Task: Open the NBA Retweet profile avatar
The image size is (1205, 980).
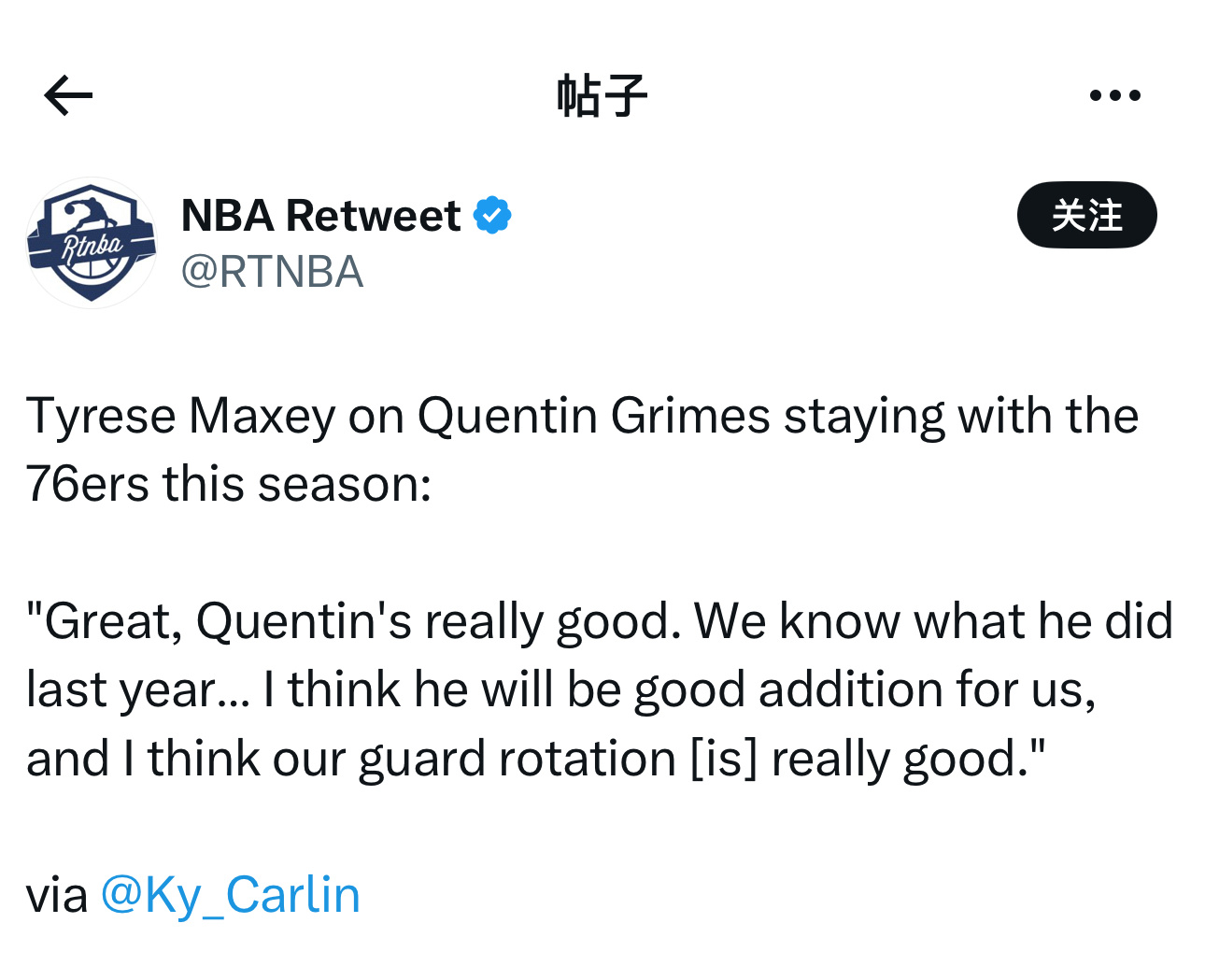Action: coord(92,243)
